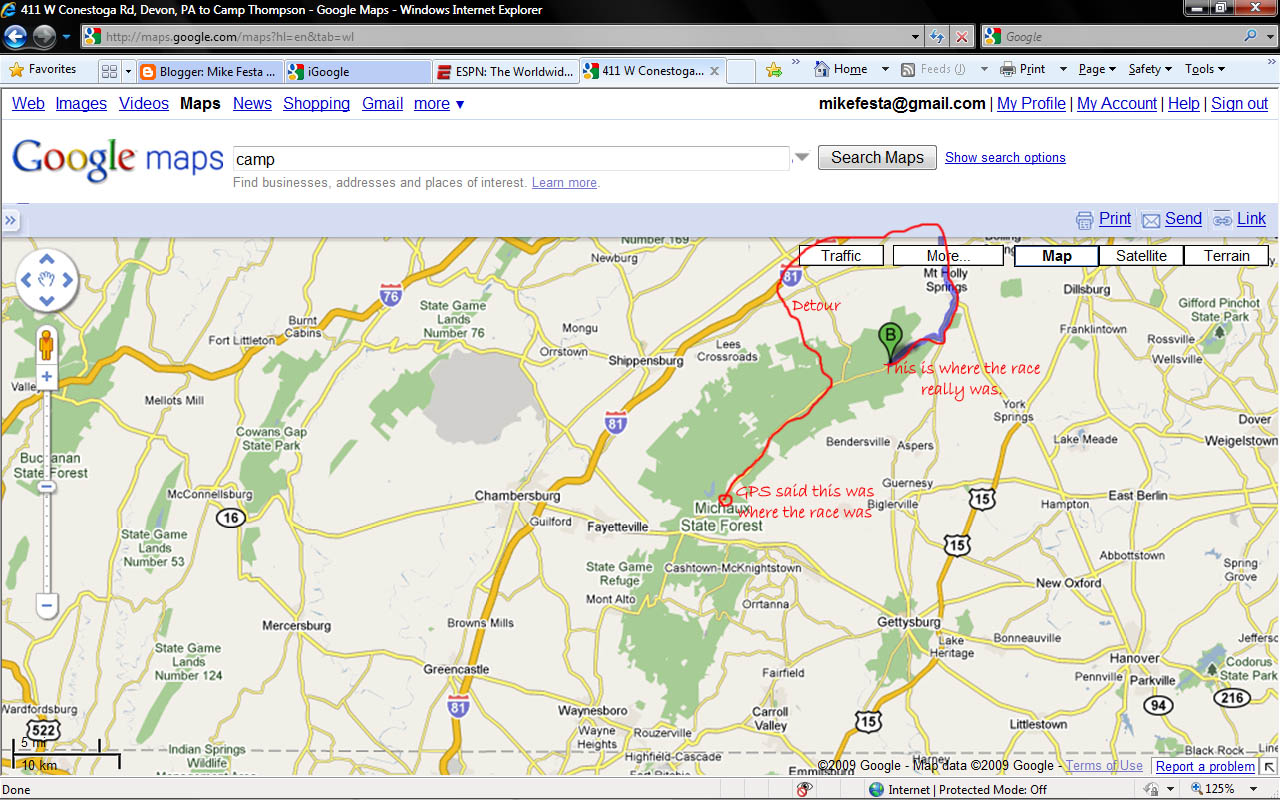The width and height of the screenshot is (1280, 800).
Task: Open the Page menu dropdown
Action: 1097,70
